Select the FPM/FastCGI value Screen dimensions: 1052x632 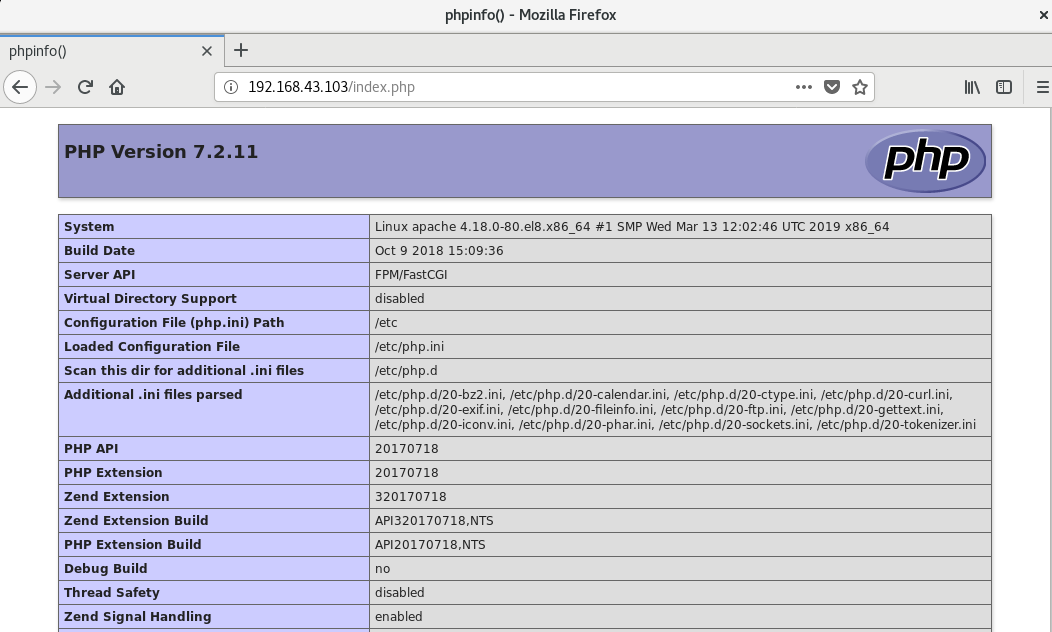point(411,275)
